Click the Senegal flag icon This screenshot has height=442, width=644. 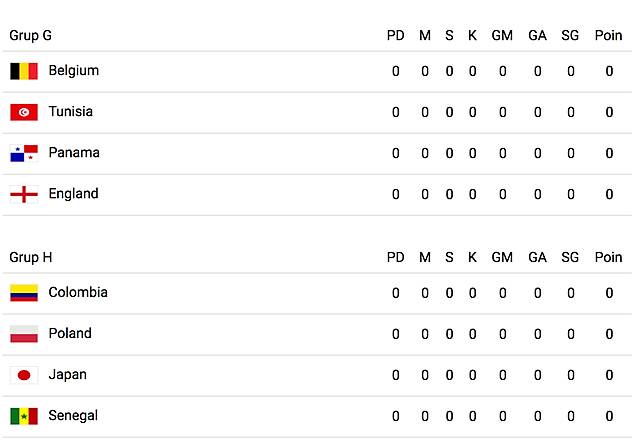(24, 416)
